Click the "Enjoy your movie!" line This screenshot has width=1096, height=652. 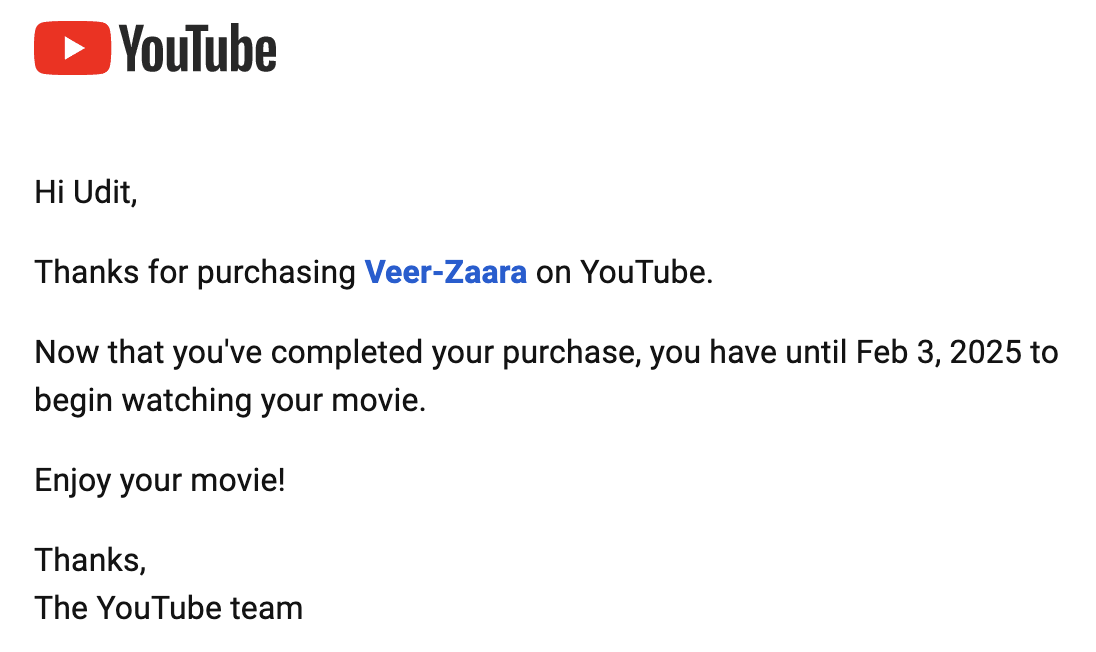(160, 480)
